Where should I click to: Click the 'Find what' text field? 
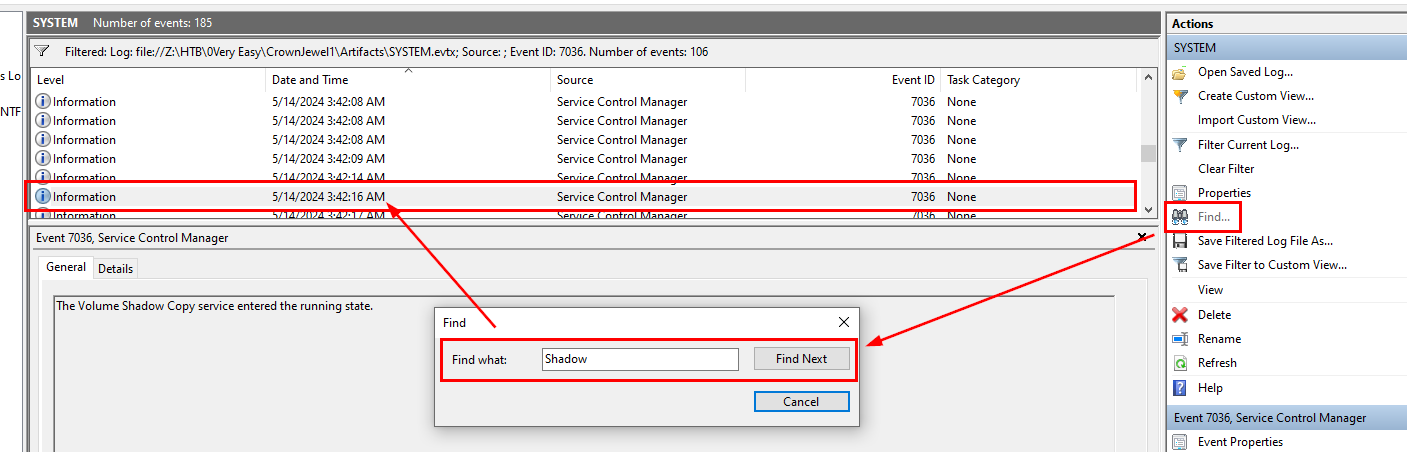tap(640, 359)
